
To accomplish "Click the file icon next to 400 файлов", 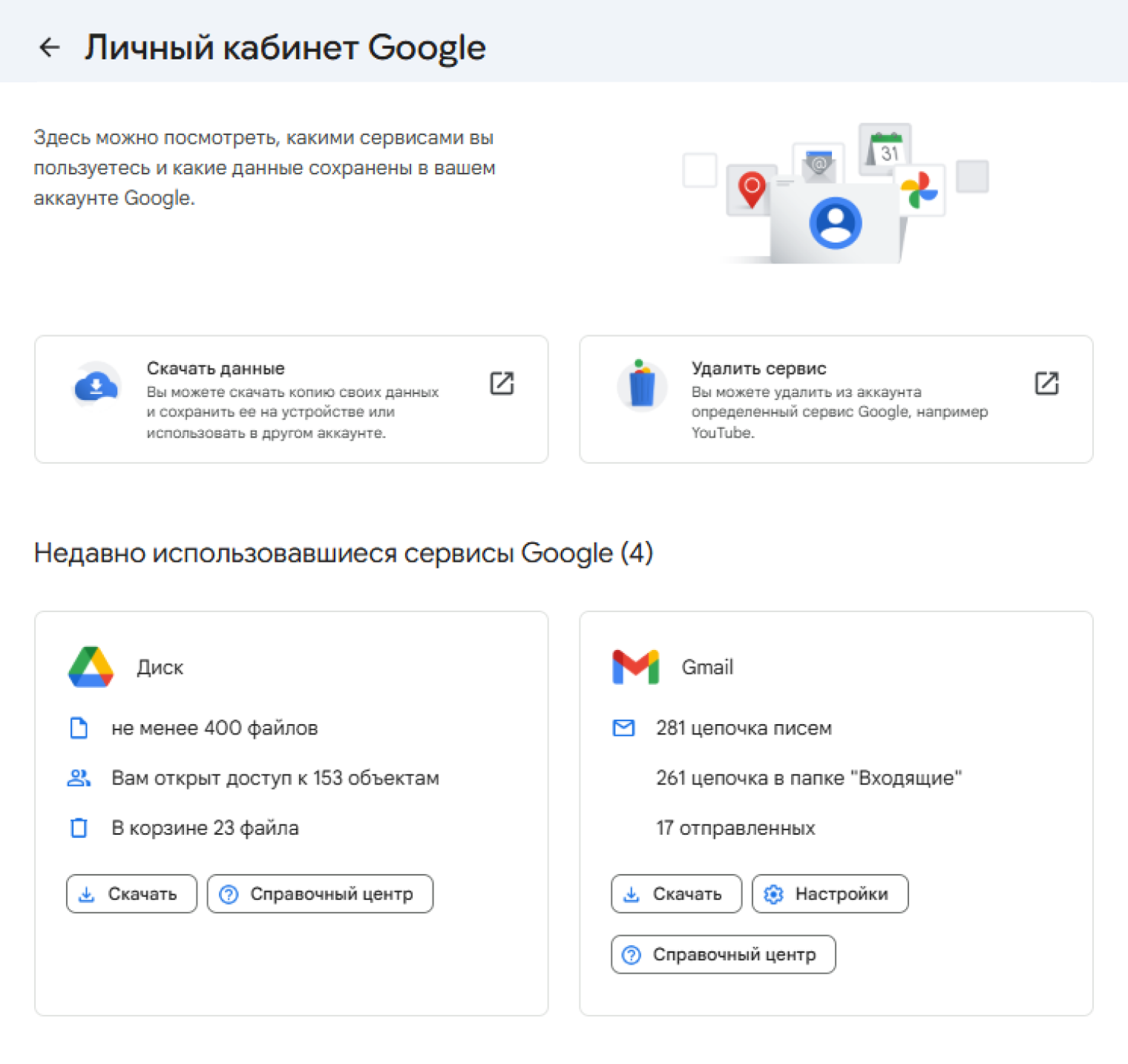I will (79, 729).
